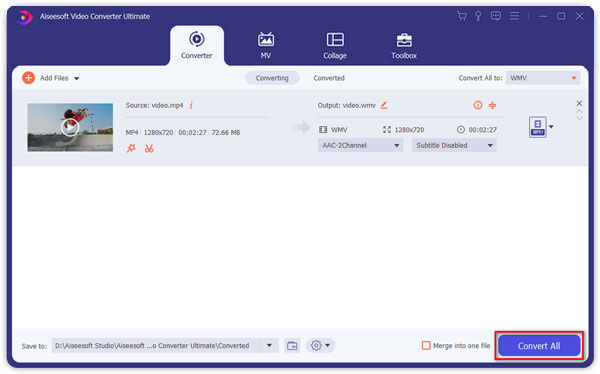This screenshot has height=374, width=600.
Task: Switch to the Collage tab
Action: tap(335, 45)
